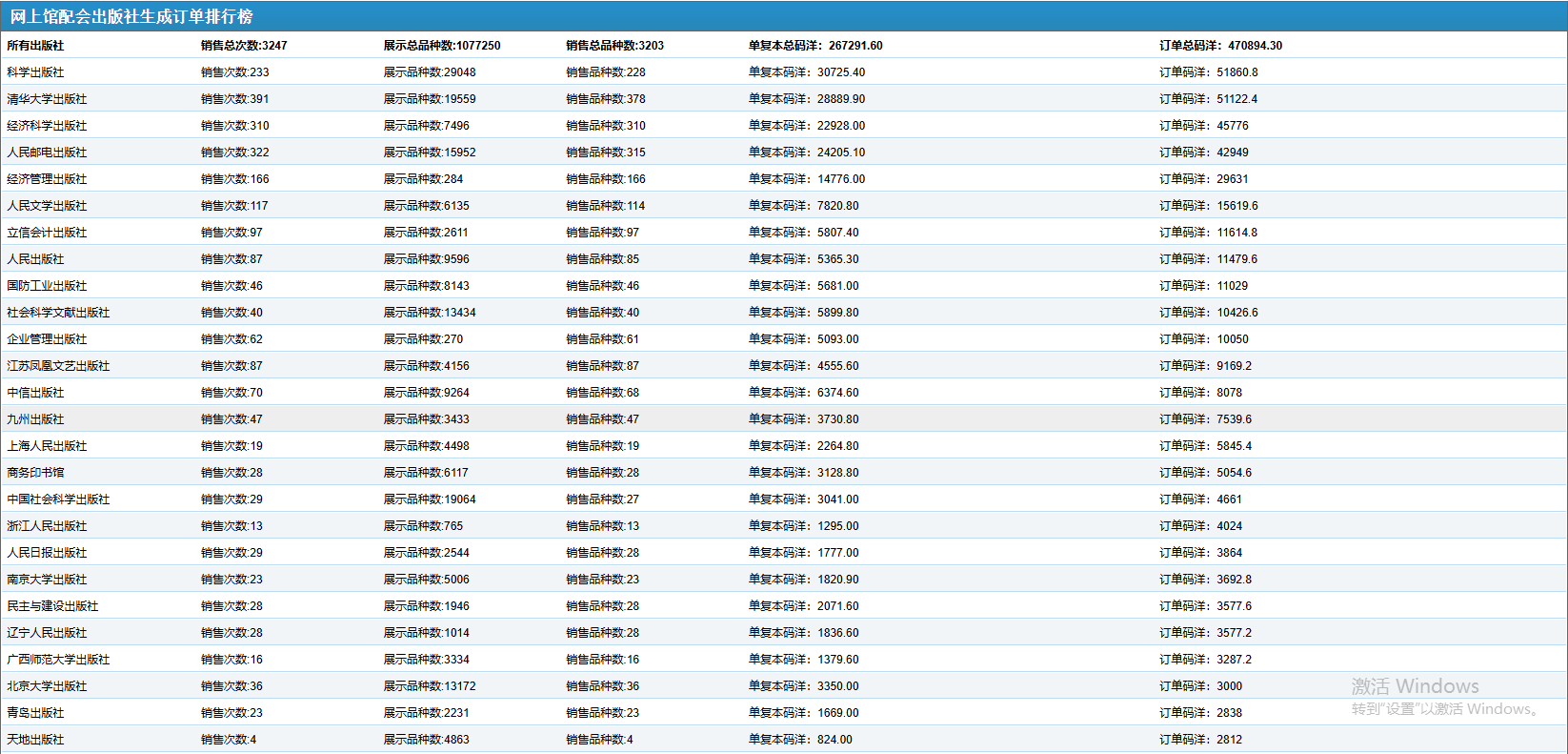Click the 广西师范大学出版社 entry
Viewport: 1568px width, 754px height.
pyautogui.click(x=58, y=660)
